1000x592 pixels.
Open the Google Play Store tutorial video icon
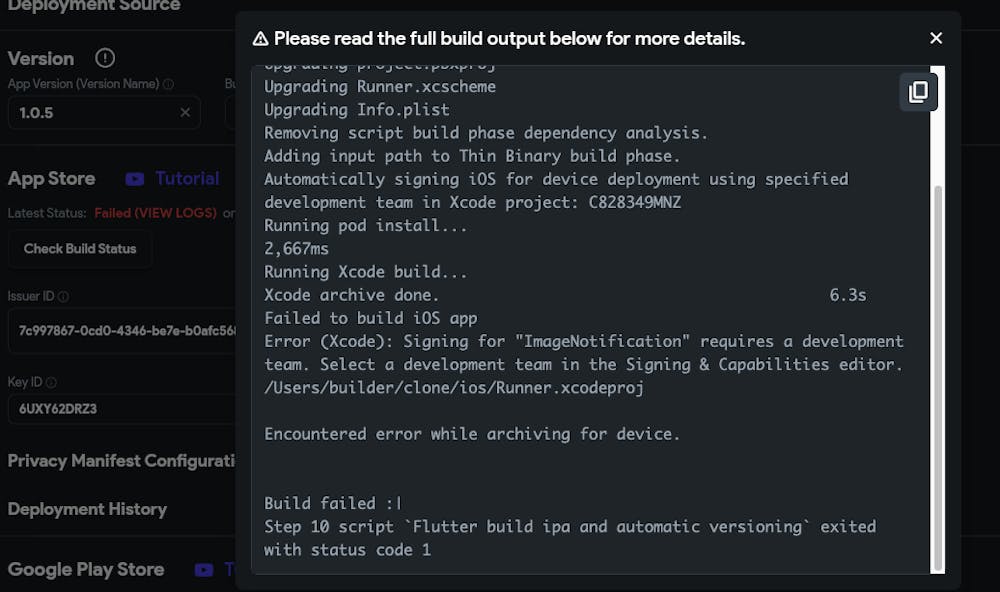[x=204, y=570]
